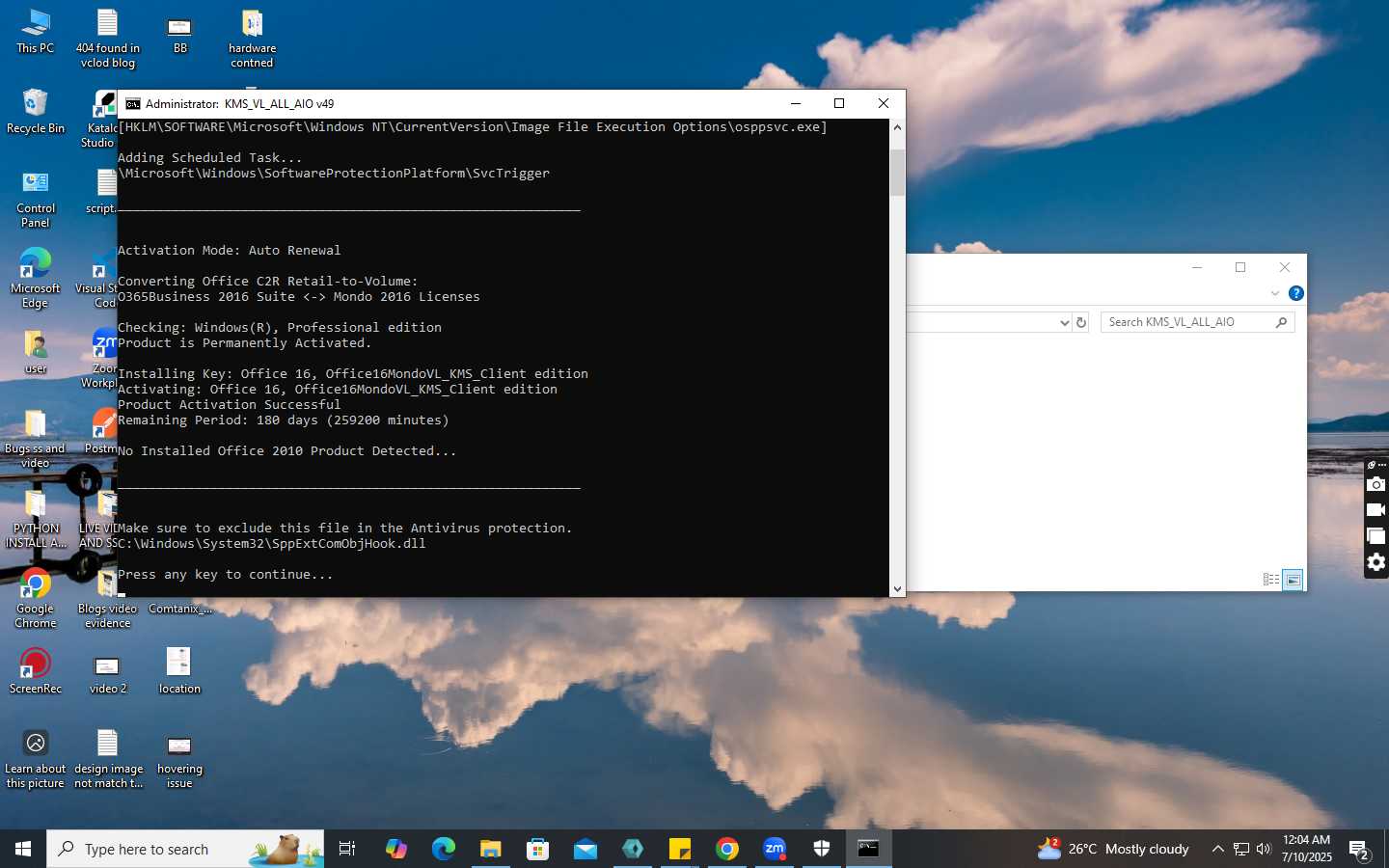Click the refresh icon in File Explorer

coord(1081,322)
